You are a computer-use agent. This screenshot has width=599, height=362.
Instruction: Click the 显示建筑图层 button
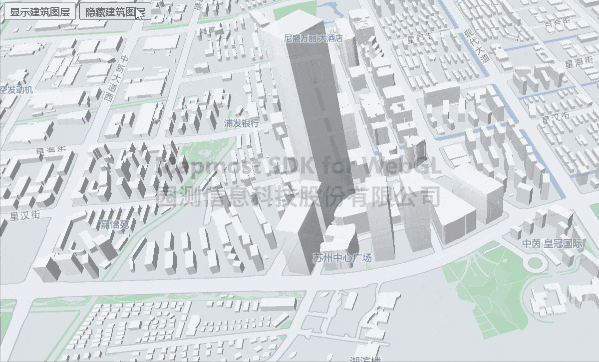point(40,12)
